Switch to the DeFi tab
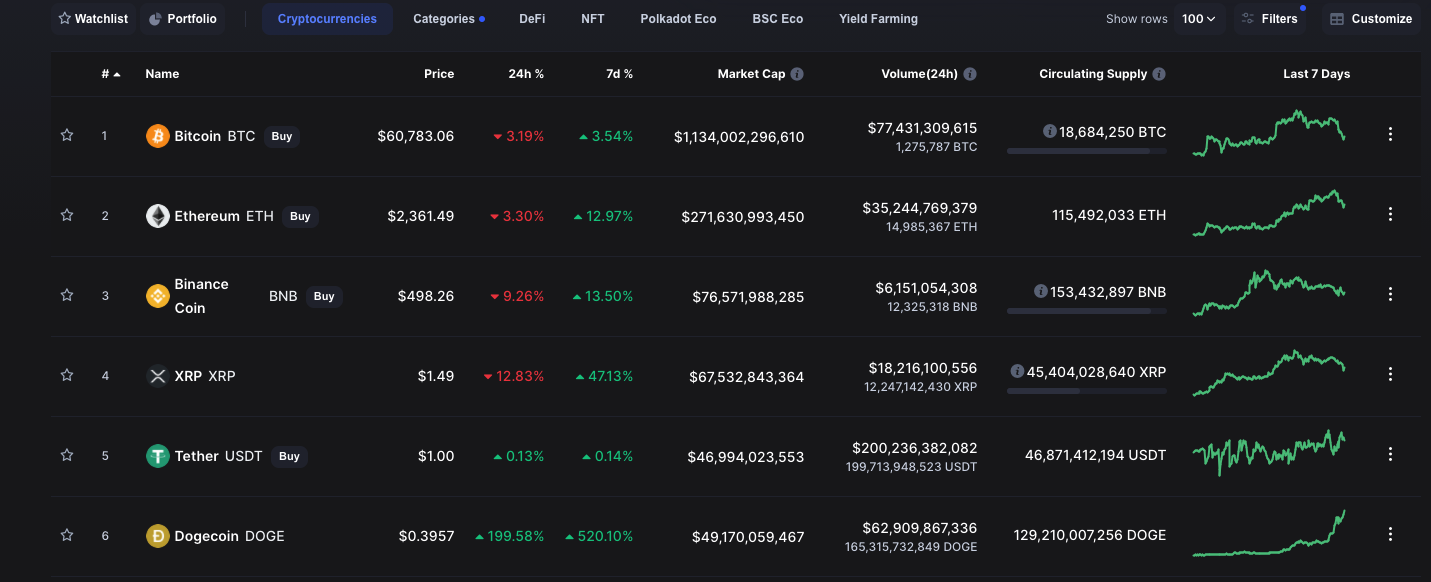Viewport: 1431px width, 582px height. 532,19
